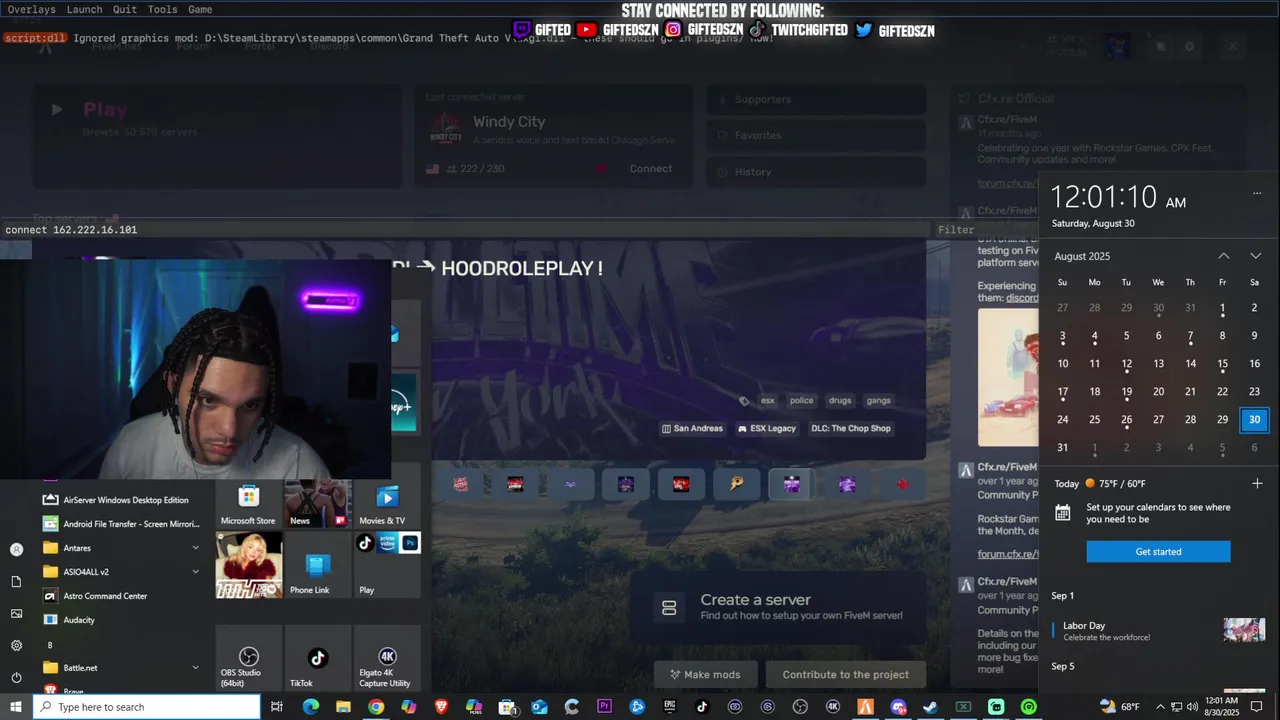Open the Phone Link tile
This screenshot has width=1280, height=720.
tap(317, 565)
